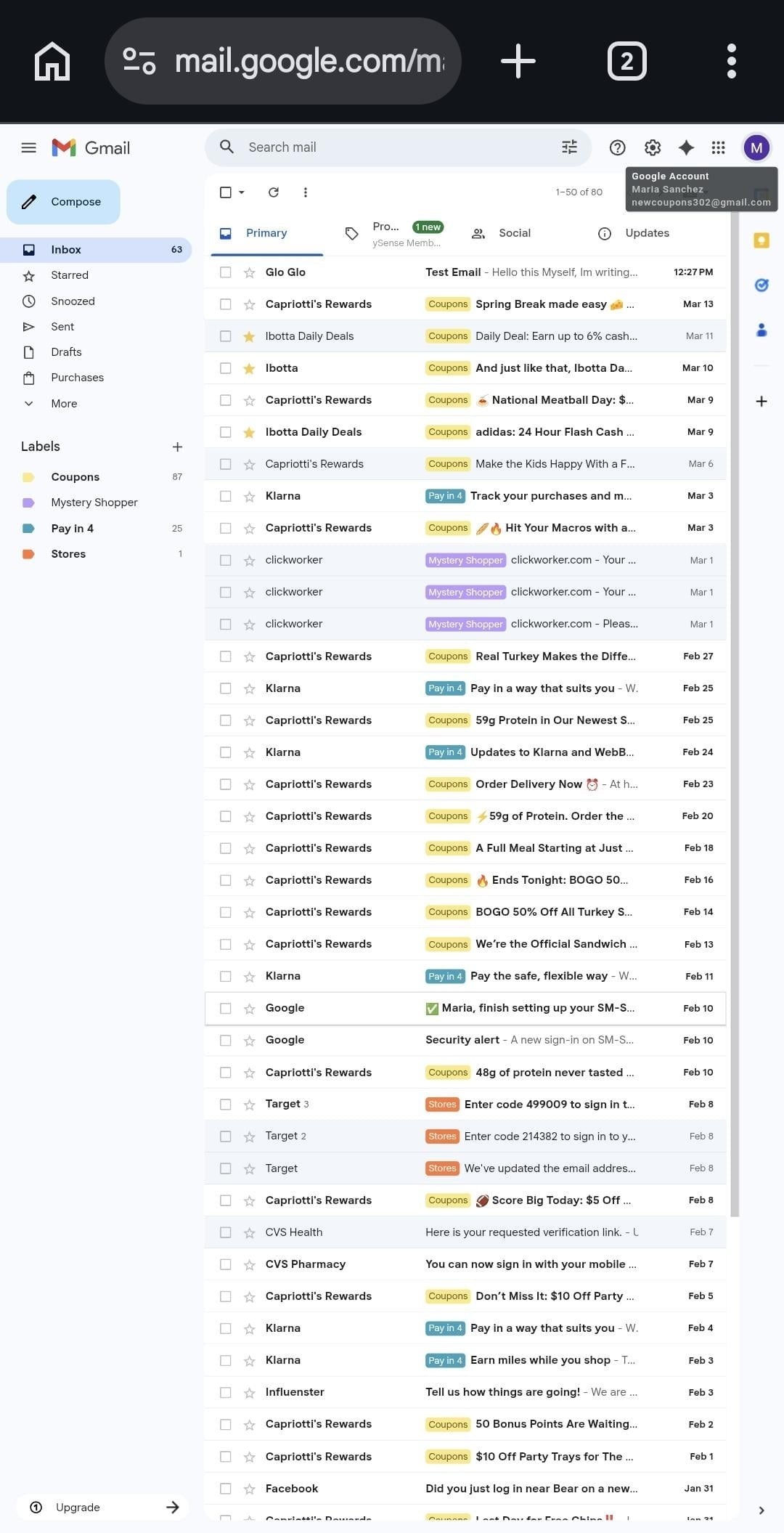Click the Stores tag on the We've updated Target email
Image resolution: width=784 pixels, height=1533 pixels.
(x=442, y=1168)
